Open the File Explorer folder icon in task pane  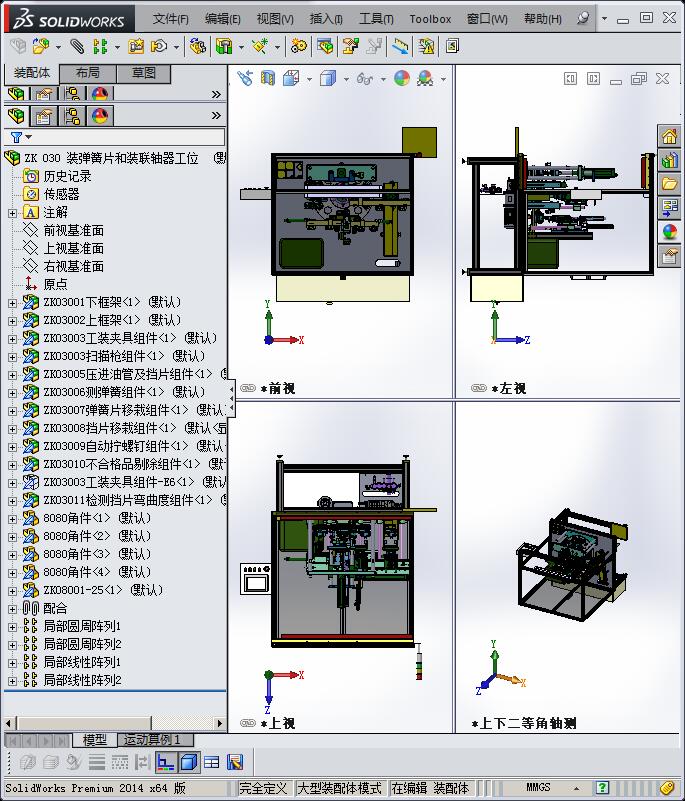point(669,184)
